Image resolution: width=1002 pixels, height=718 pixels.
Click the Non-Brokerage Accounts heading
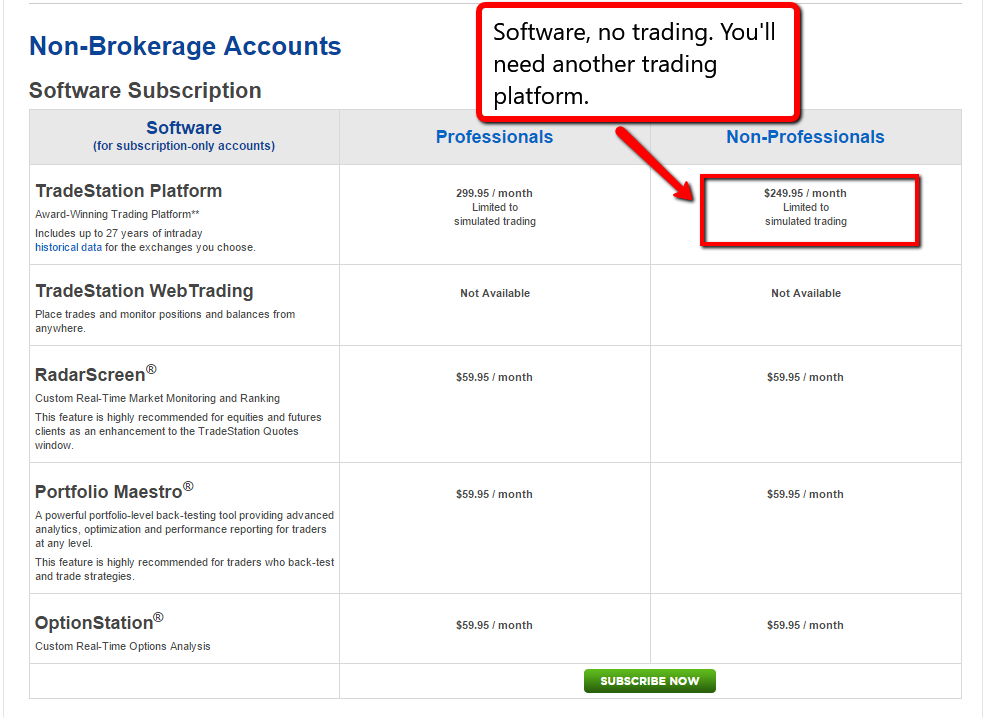[x=185, y=46]
